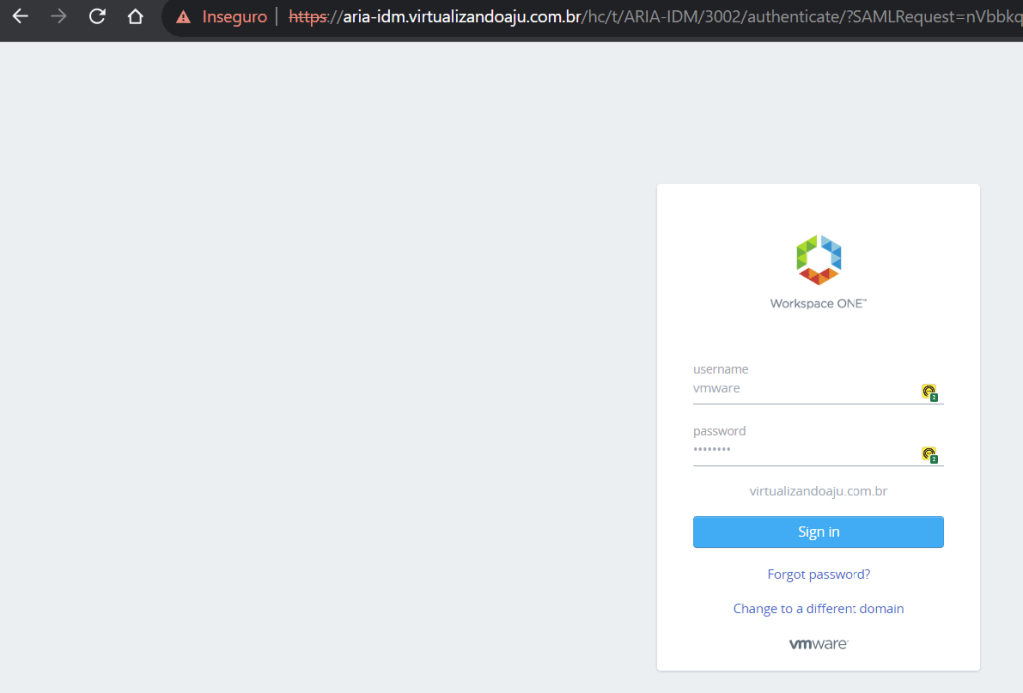Click the browser forward arrow
The height and width of the screenshot is (693, 1023).
pos(59,17)
